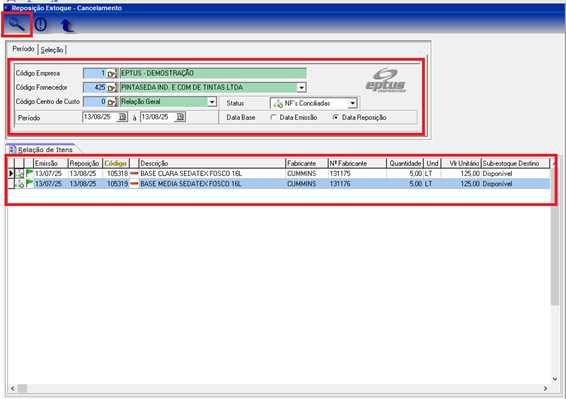
Task: Expand the fornecedor PINTASEDA dropdown
Action: (x=301, y=87)
